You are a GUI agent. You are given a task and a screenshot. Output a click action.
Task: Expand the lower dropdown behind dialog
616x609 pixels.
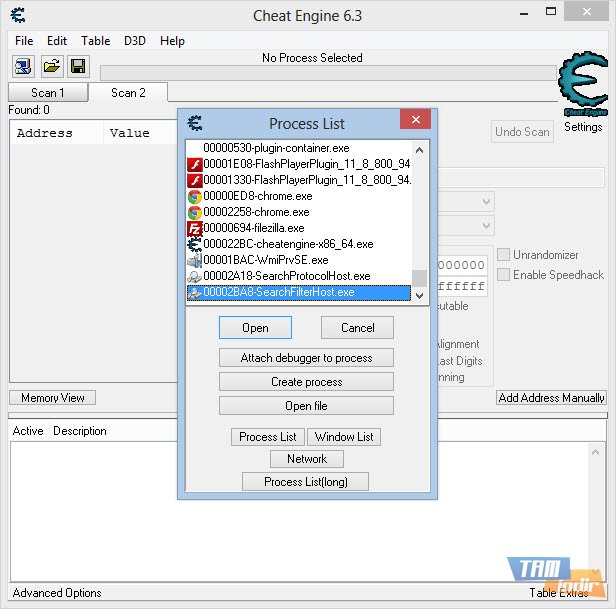pyautogui.click(x=486, y=226)
